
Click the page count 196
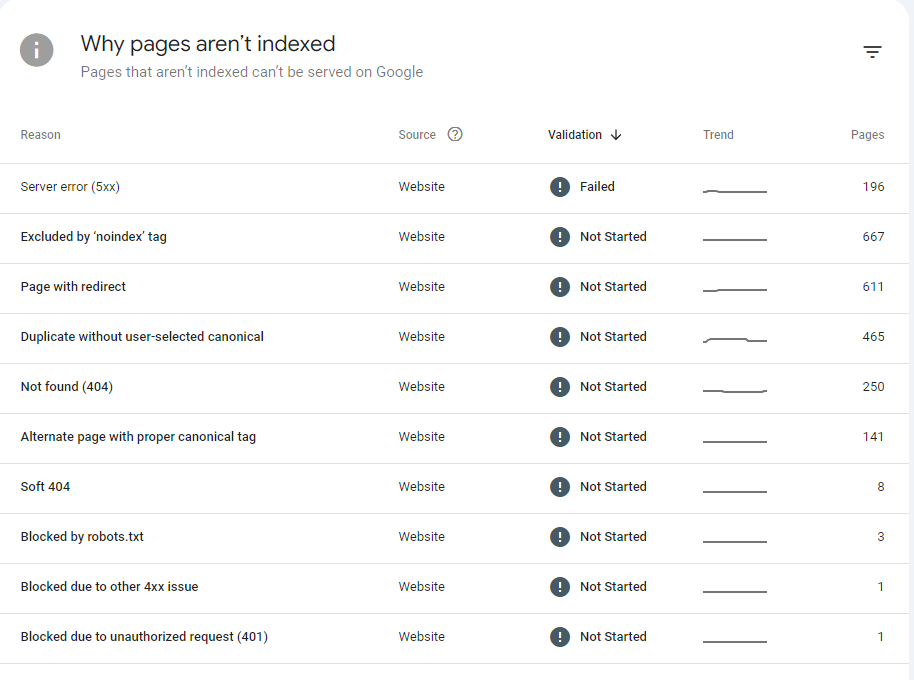873,186
